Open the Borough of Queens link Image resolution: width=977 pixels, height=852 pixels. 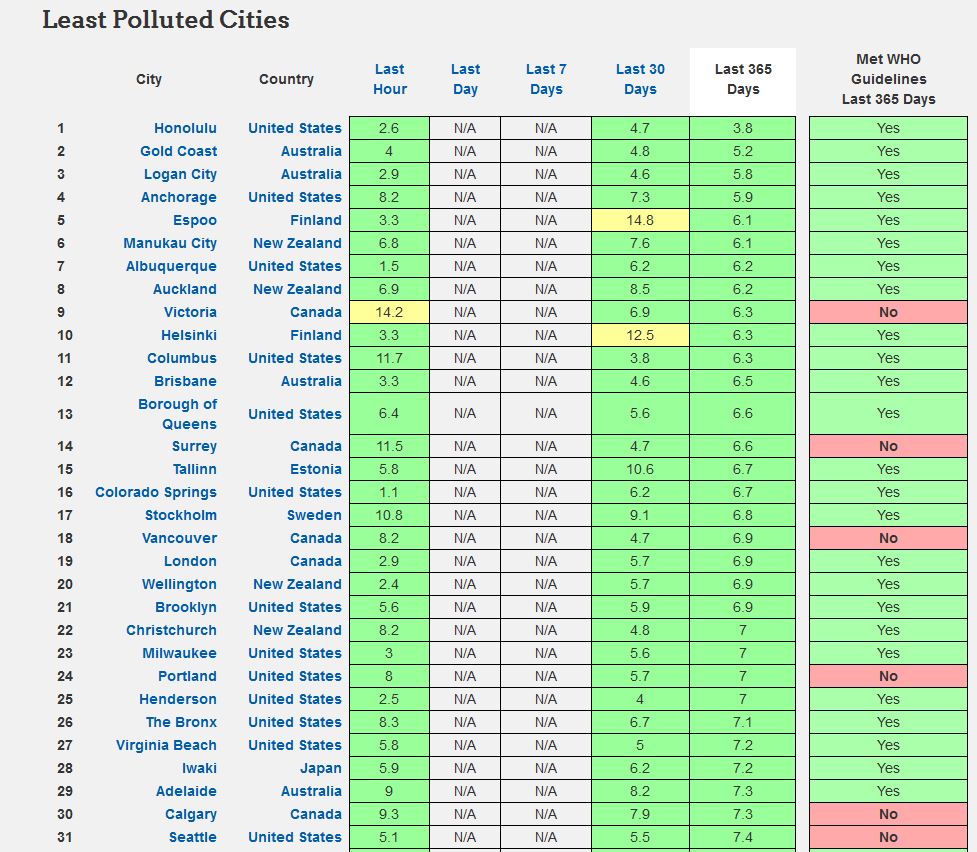pyautogui.click(x=177, y=414)
